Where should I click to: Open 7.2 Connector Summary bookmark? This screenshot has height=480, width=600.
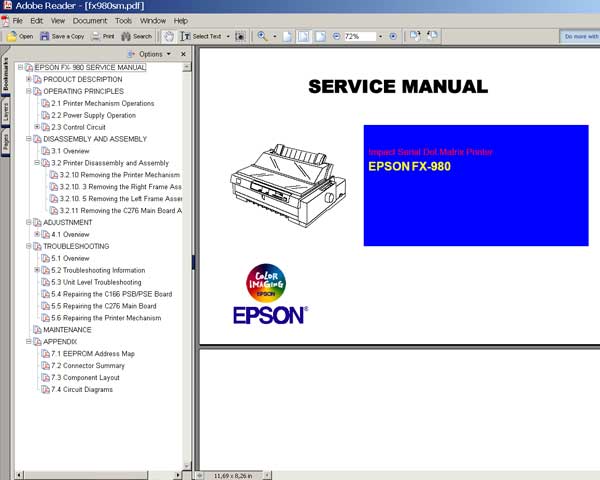[88, 366]
